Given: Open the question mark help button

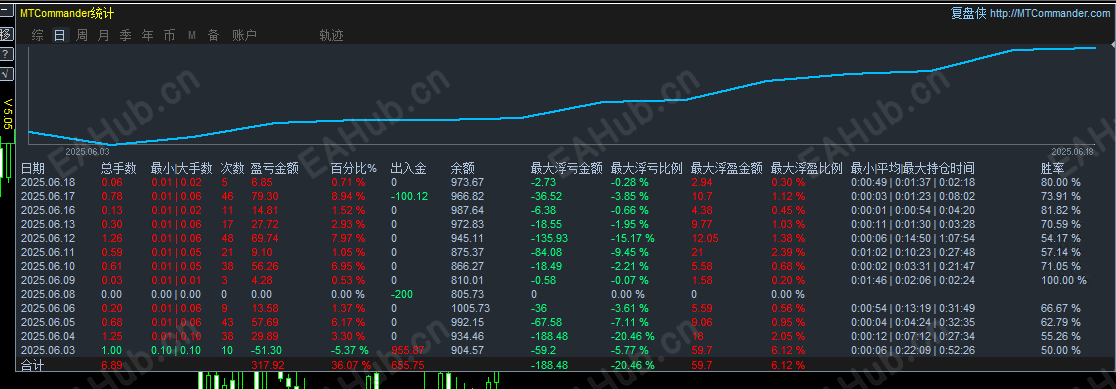Looking at the screenshot, I should tap(5, 54).
